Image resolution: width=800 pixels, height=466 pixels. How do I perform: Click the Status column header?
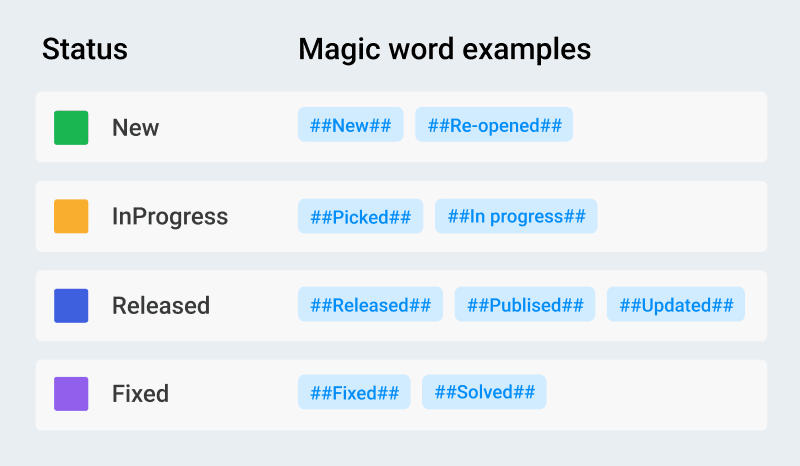[x=85, y=49]
